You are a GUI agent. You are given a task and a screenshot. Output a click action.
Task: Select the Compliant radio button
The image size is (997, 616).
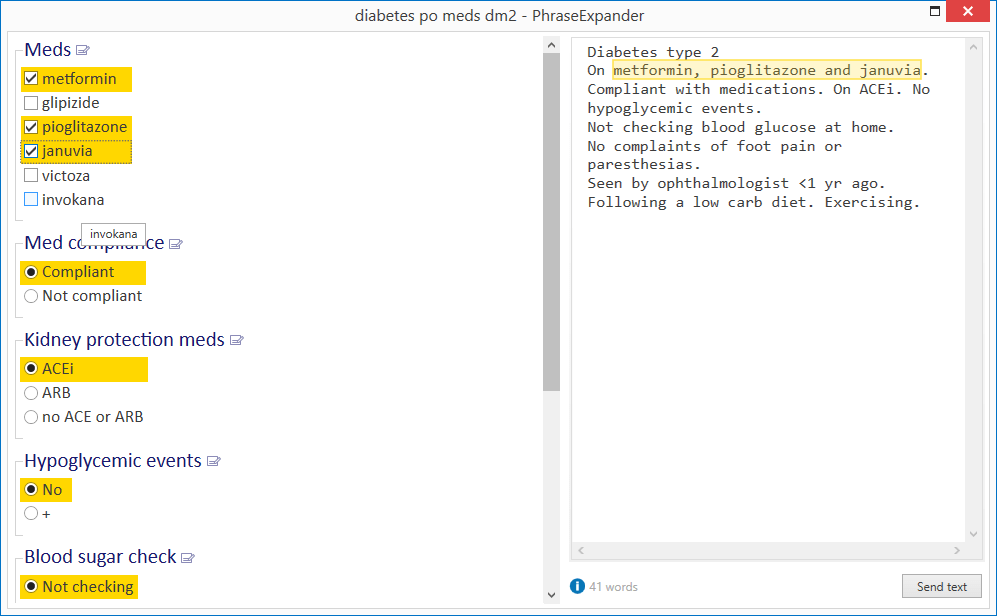tap(31, 272)
